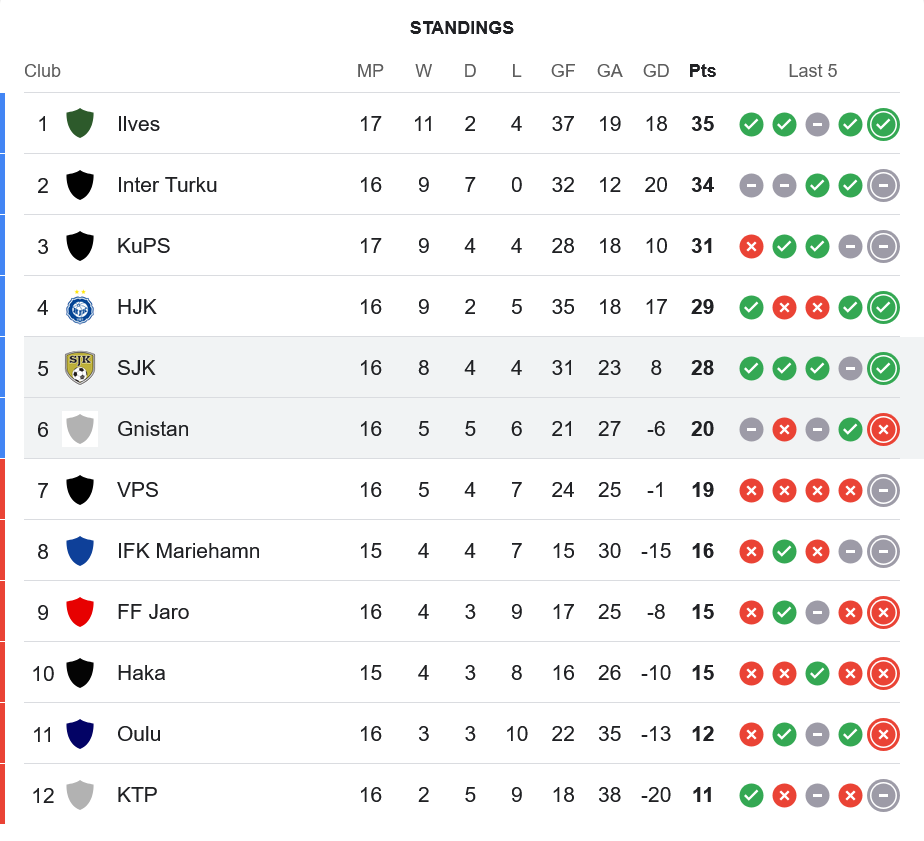Click the HJK club logo
Viewport: 924px width, 841px height.
click(80, 307)
